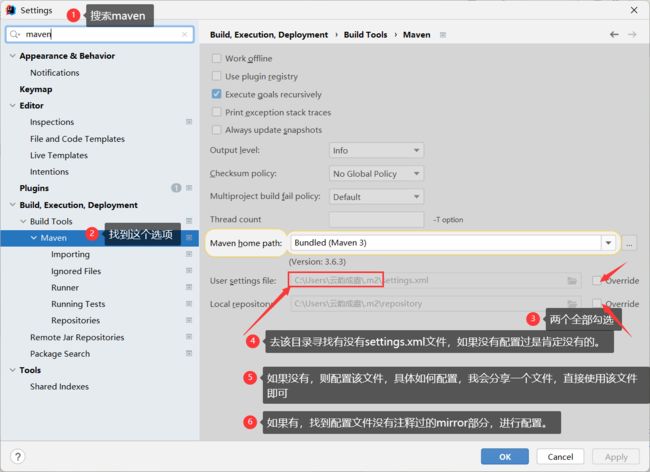Screen dimensions: 650x472
Task: Go forward with the right arrow
Action: tap(632, 34)
